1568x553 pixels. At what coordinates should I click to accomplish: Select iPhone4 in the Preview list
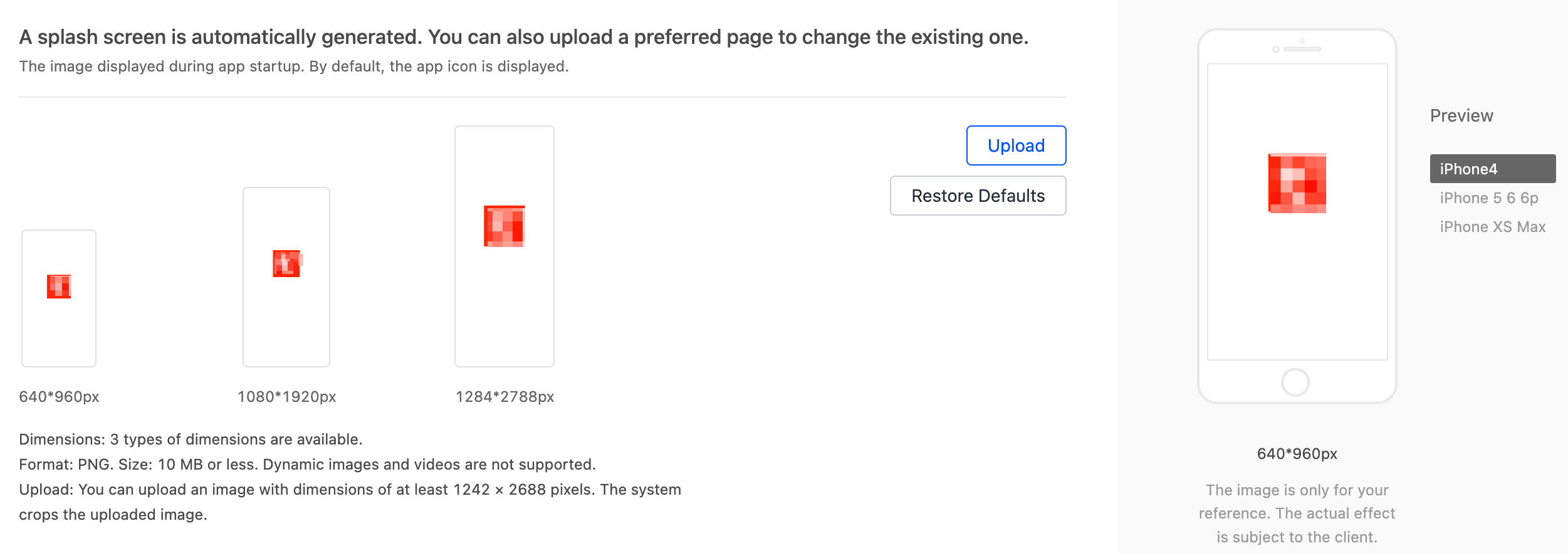click(1493, 169)
